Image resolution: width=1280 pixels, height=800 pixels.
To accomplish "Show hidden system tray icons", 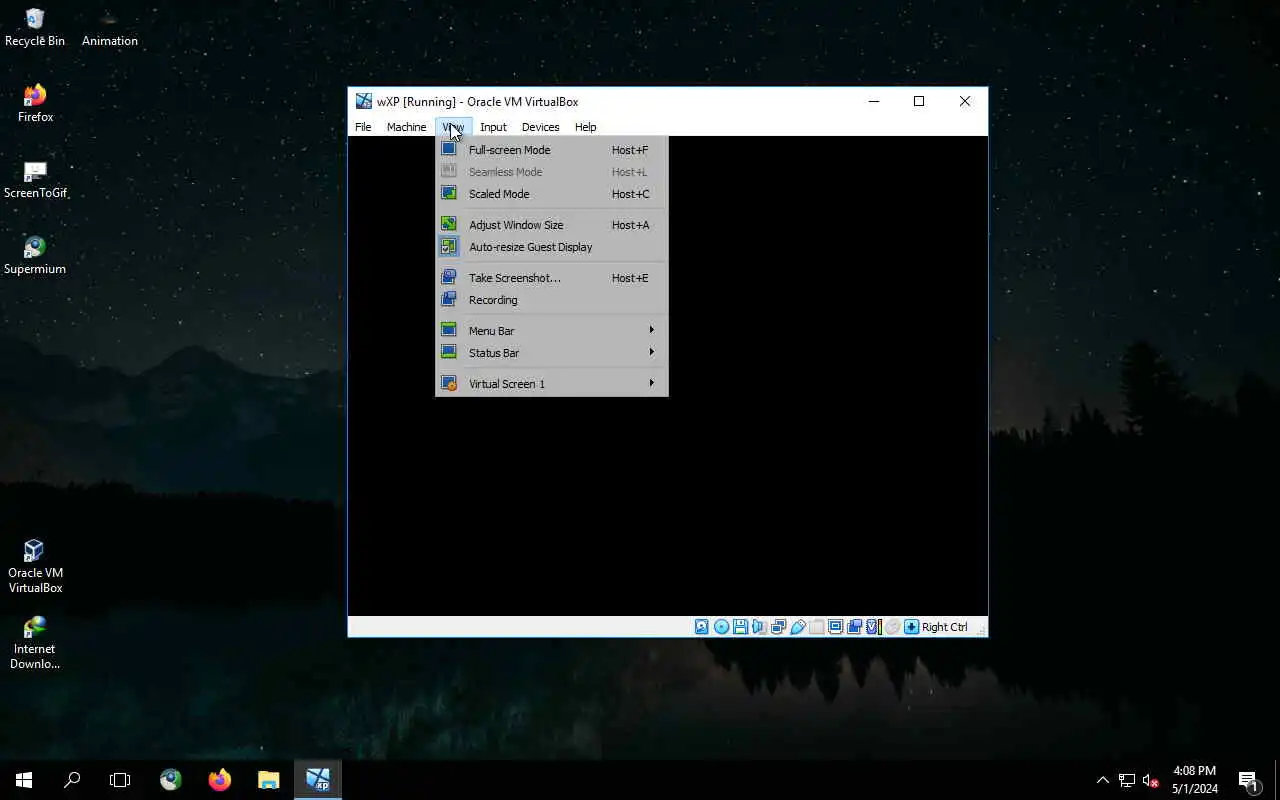I will pos(1103,780).
